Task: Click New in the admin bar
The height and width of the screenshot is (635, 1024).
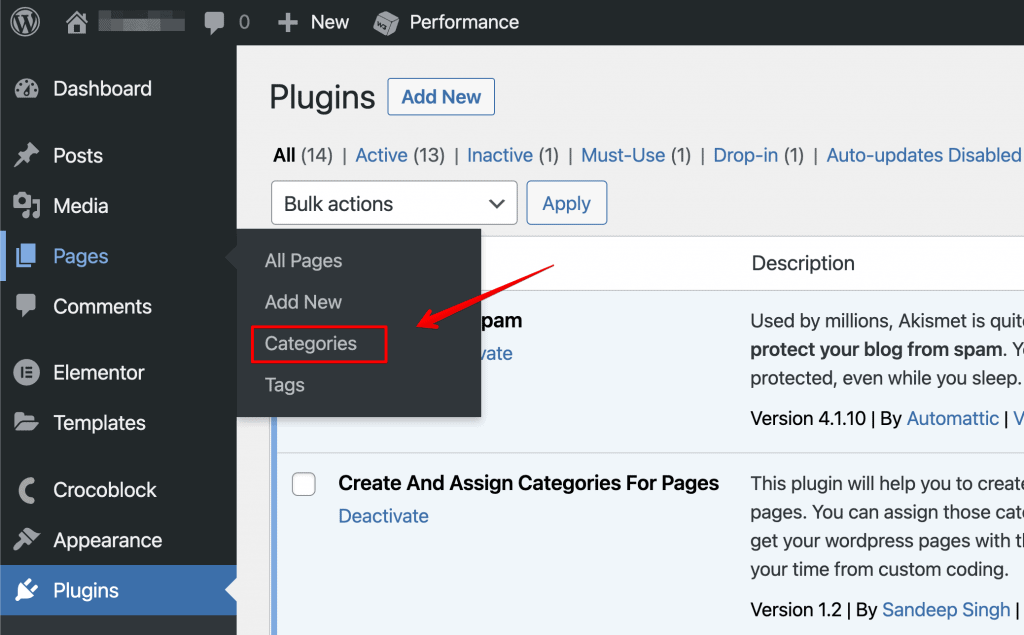Action: click(x=330, y=22)
